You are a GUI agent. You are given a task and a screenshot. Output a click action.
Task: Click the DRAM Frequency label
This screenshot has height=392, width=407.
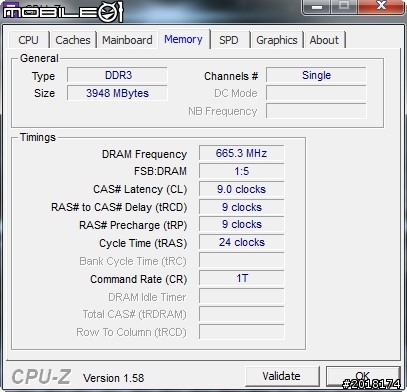144,154
